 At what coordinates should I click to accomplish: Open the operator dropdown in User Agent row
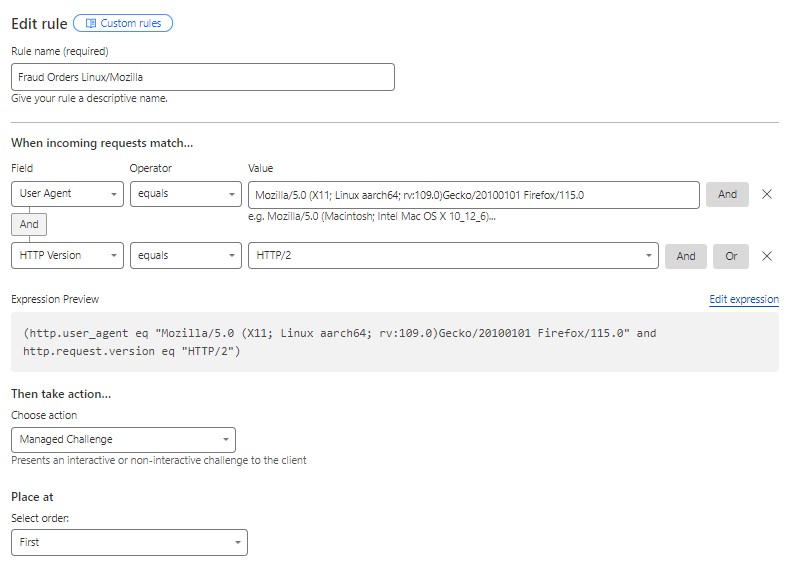(x=186, y=194)
